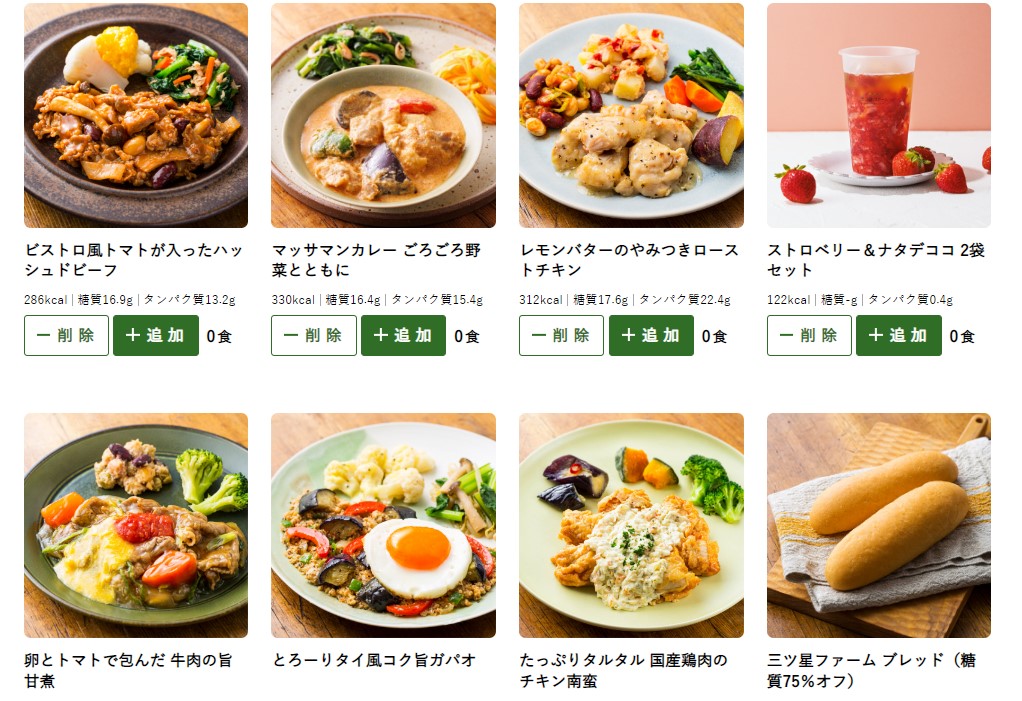This screenshot has height=701, width=1022.
Task: Open the とろーりタイ風コク旨ガパオ title link
Action: [374, 660]
